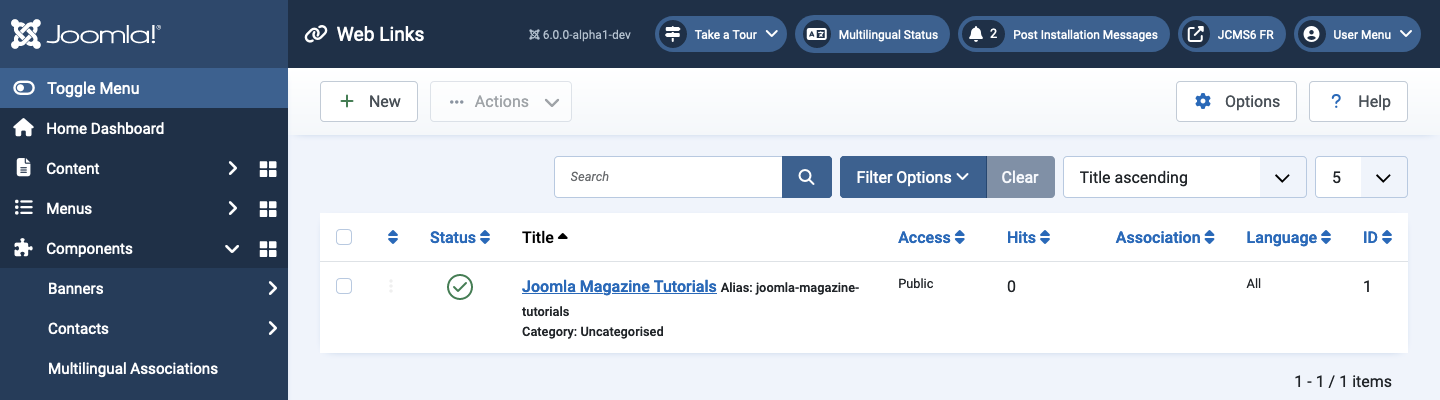This screenshot has height=400, width=1440.
Task: Open the Components dashboard grid icon
Action: (268, 249)
